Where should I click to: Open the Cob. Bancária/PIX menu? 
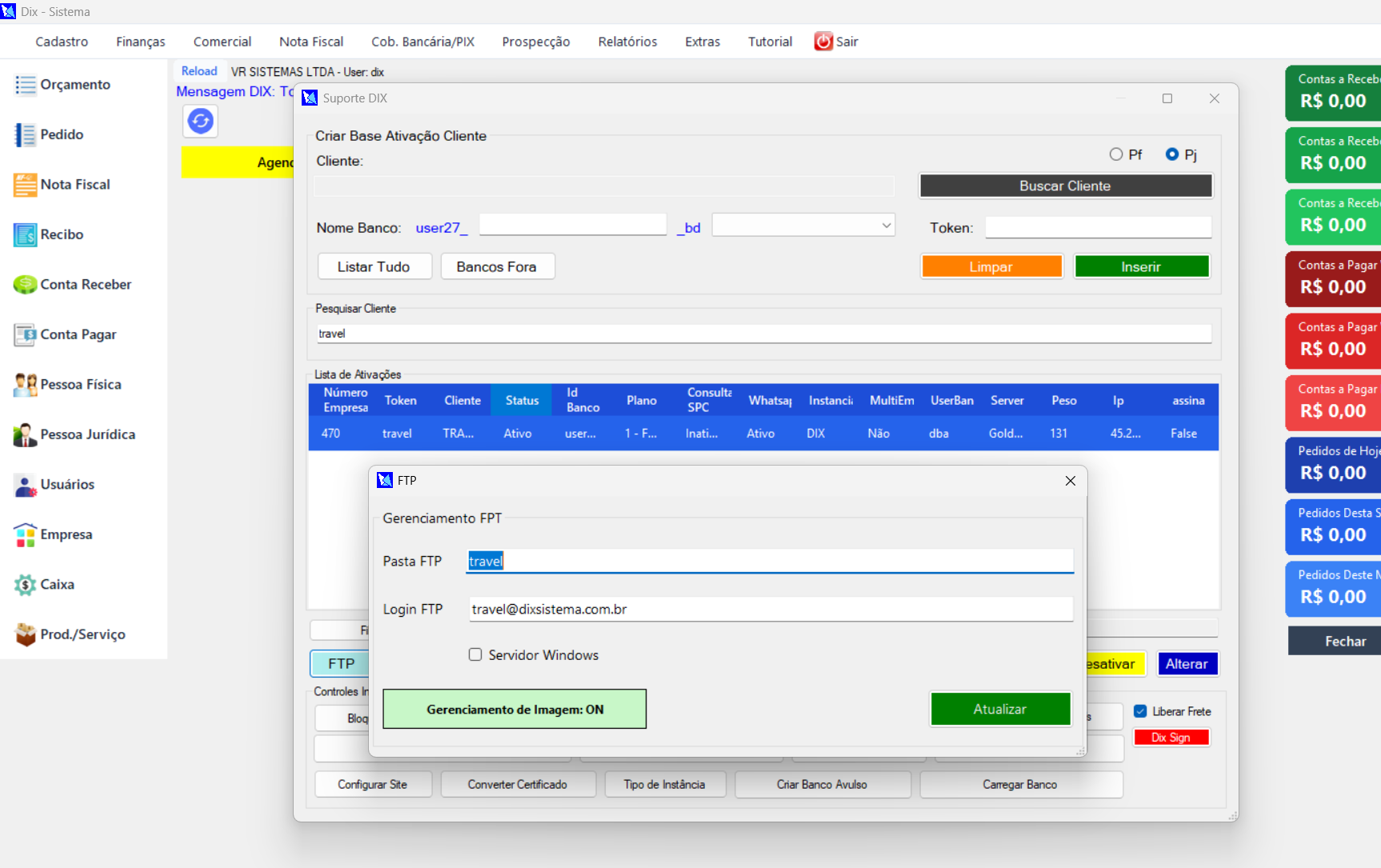point(422,42)
